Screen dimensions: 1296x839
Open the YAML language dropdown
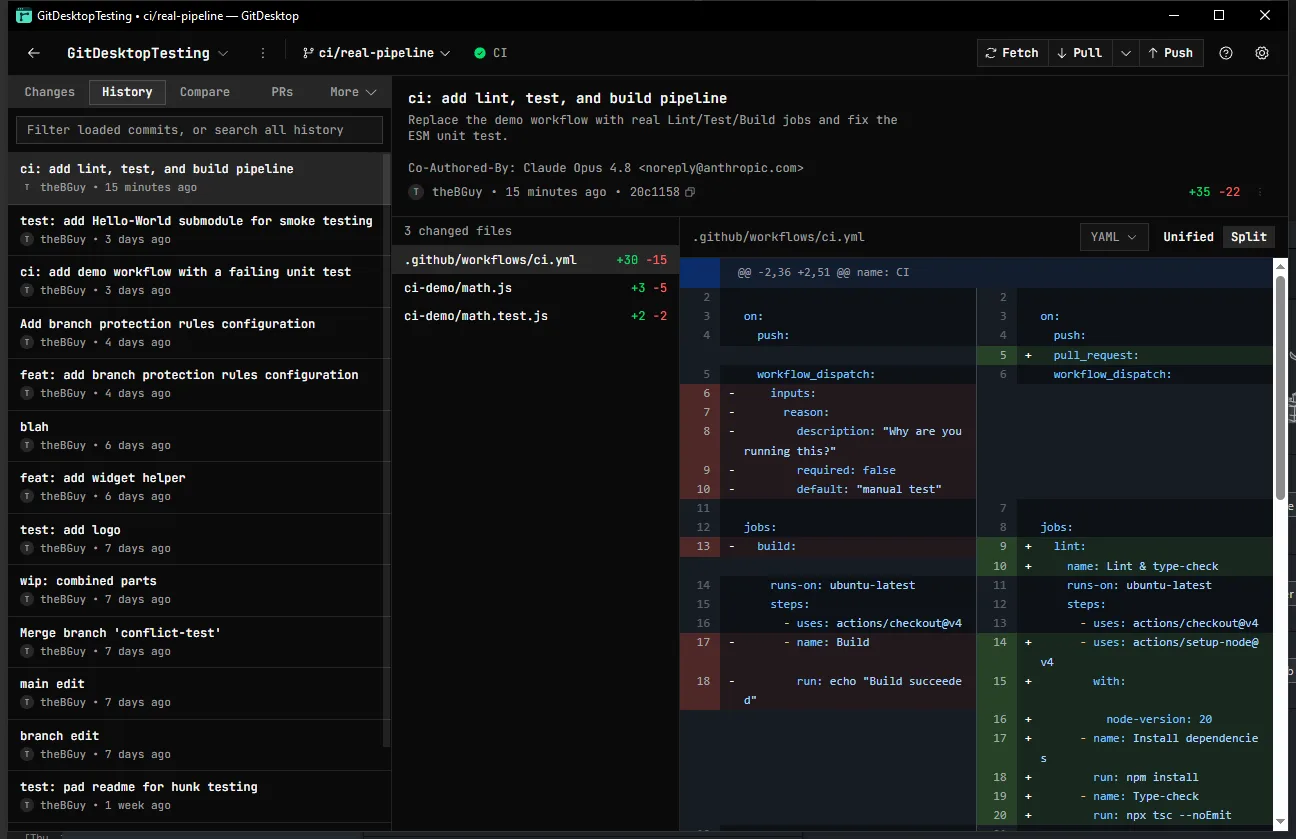point(1114,237)
